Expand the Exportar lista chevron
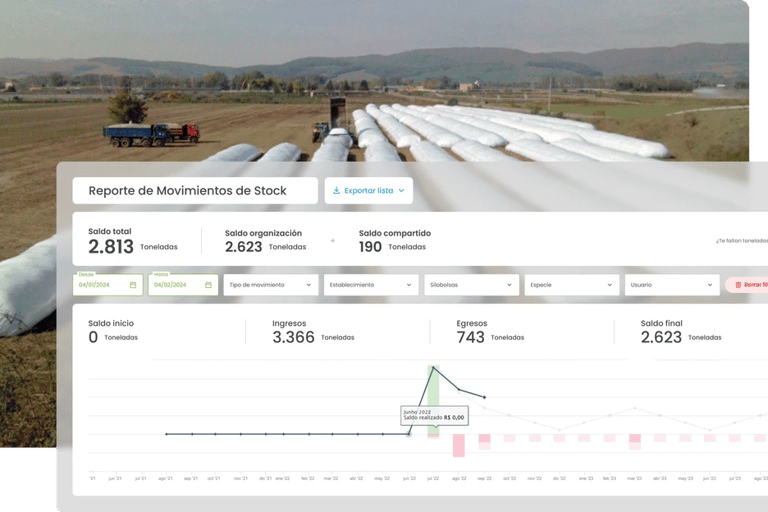The height and width of the screenshot is (512, 768). pyautogui.click(x=401, y=191)
